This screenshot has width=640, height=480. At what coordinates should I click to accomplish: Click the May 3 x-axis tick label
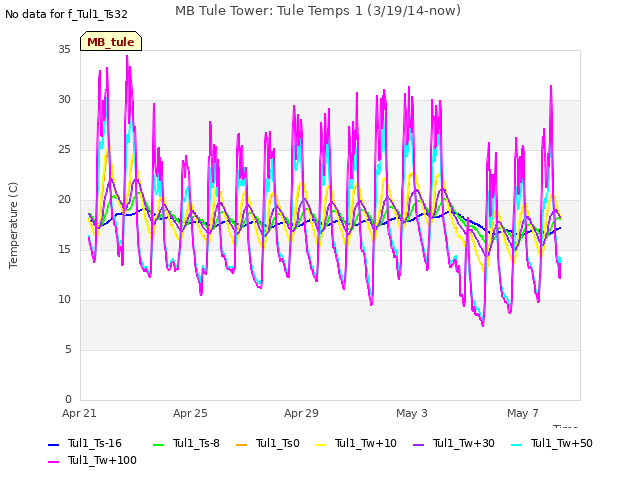tap(412, 413)
